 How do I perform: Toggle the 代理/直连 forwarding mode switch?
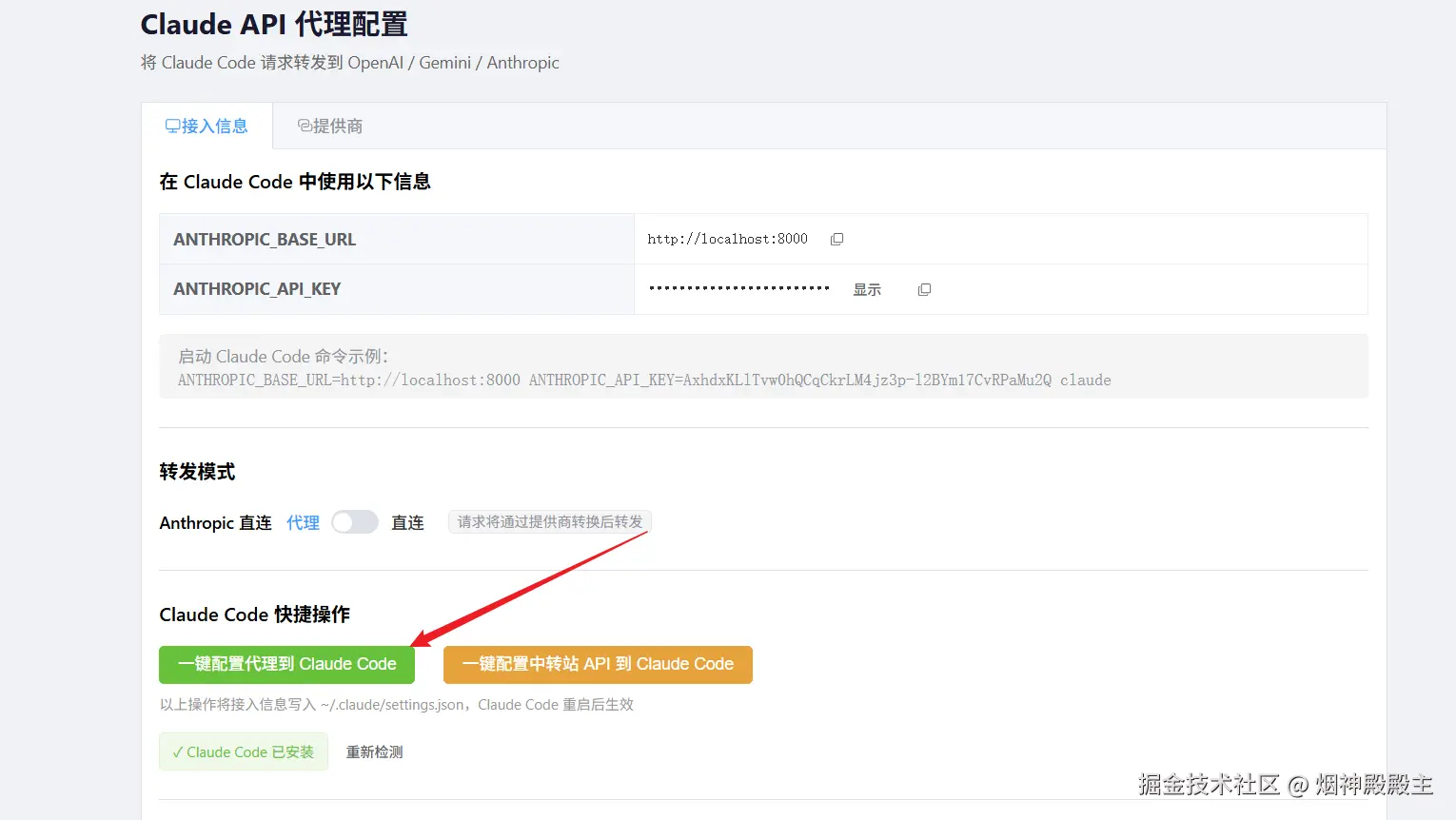coord(355,522)
